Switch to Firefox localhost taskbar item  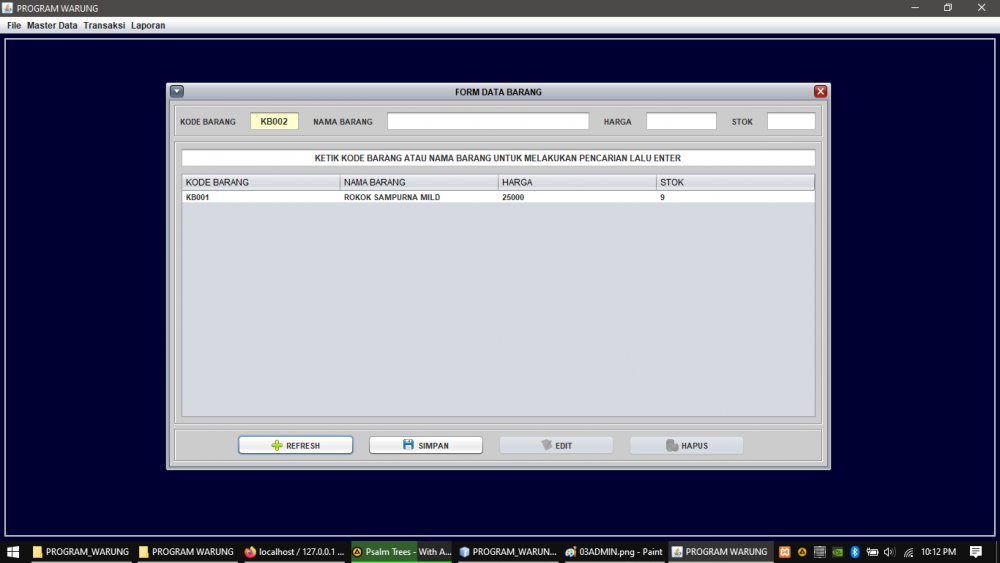click(x=295, y=551)
